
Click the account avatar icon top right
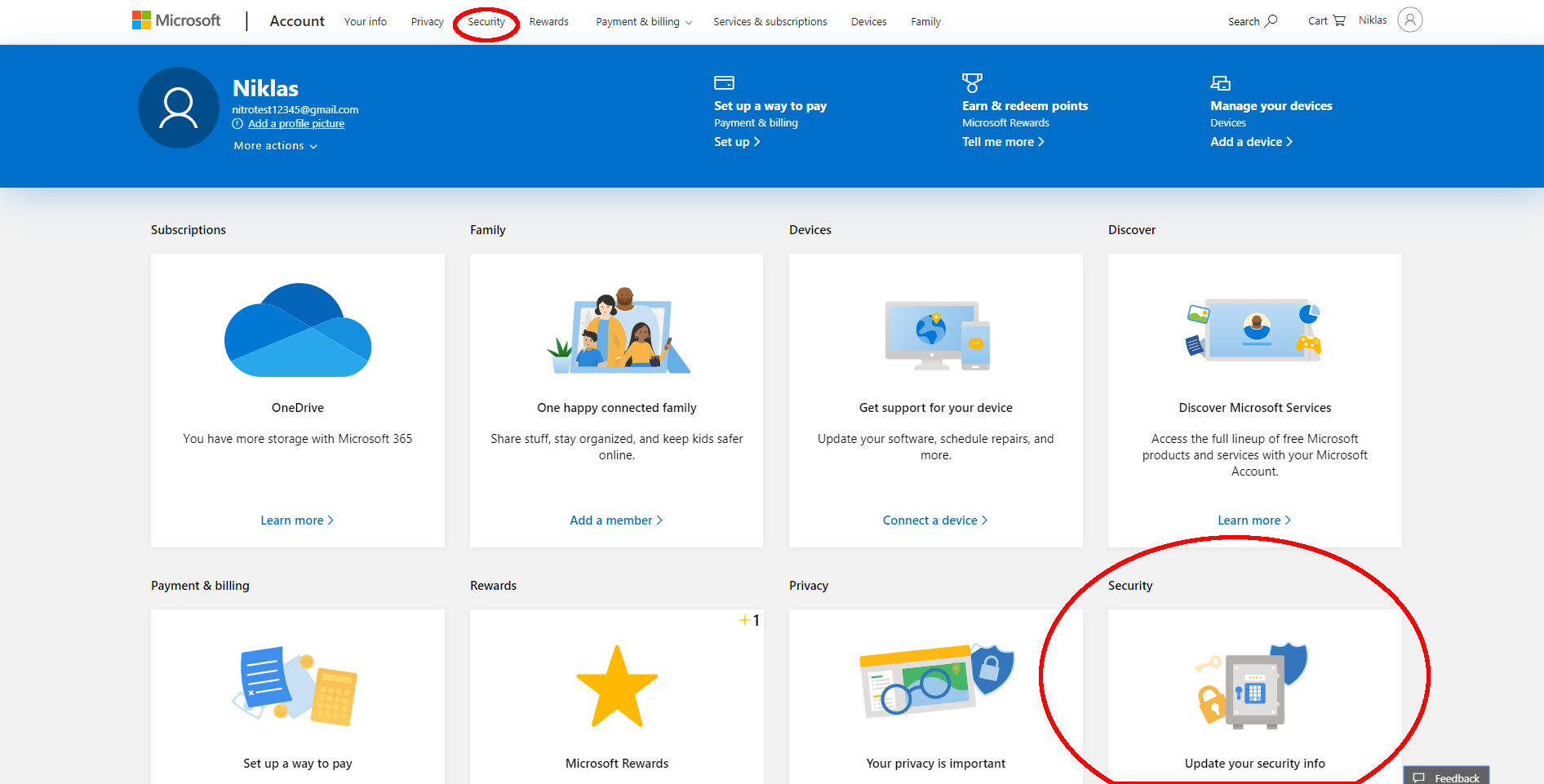coord(1409,20)
